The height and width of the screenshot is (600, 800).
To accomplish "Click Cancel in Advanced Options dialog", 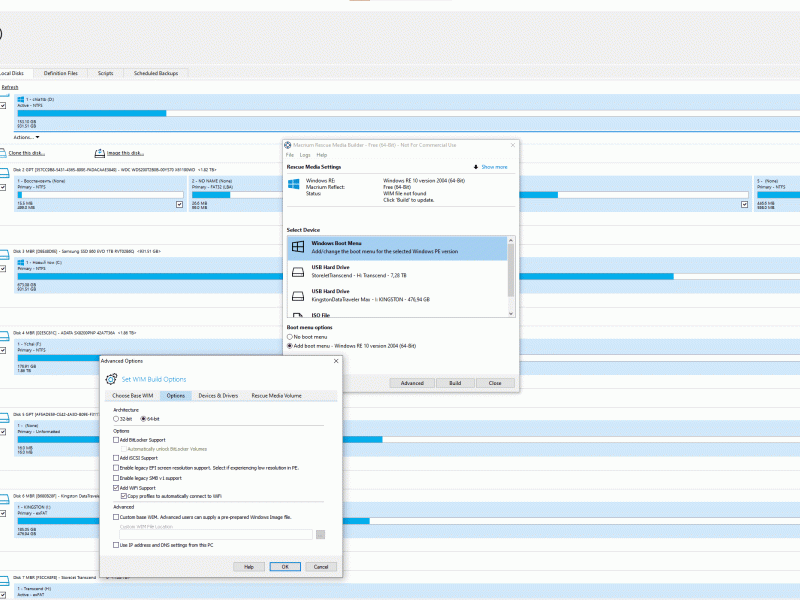I will click(x=321, y=567).
